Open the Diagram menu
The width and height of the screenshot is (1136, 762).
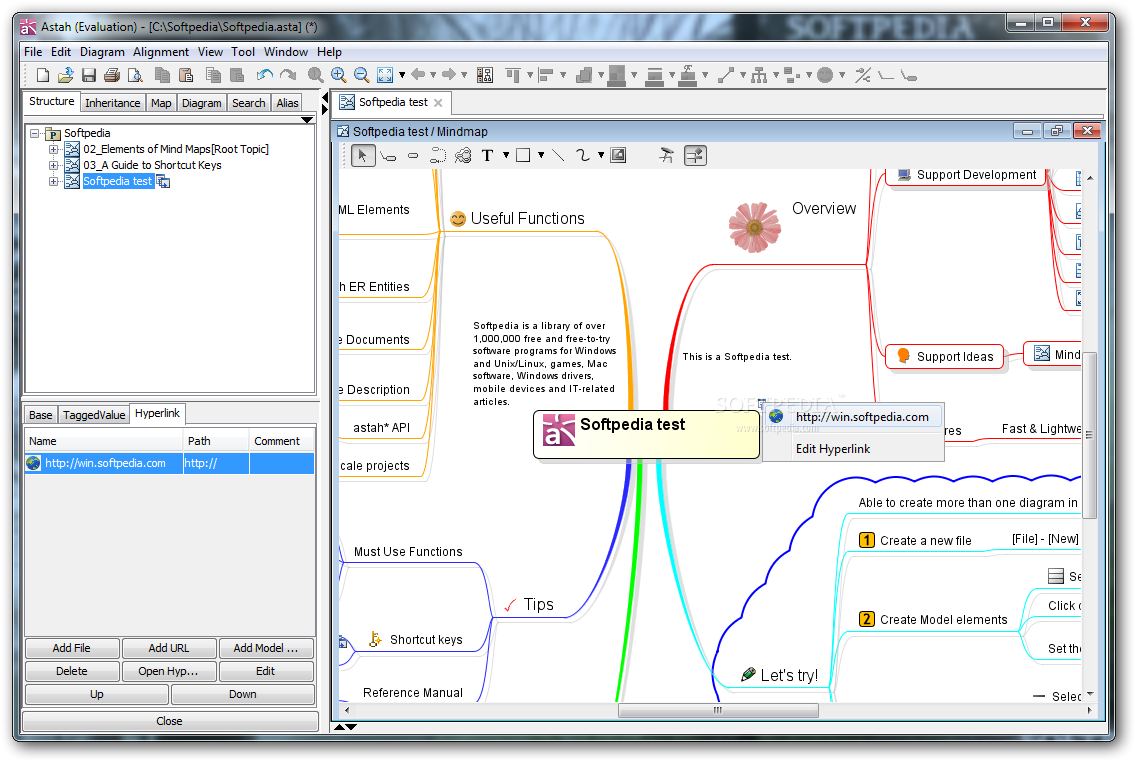tap(102, 51)
